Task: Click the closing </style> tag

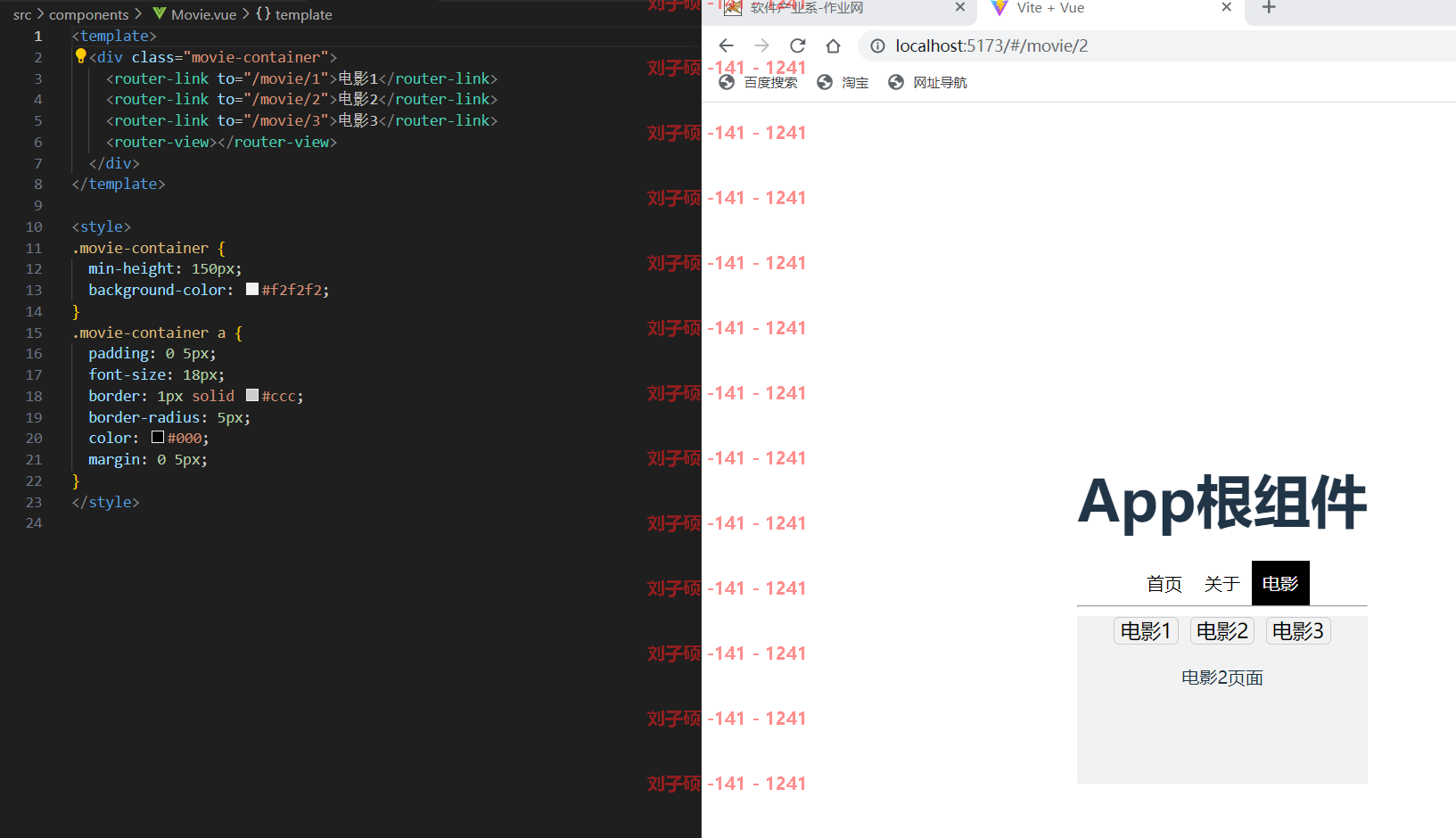Action: point(105,502)
